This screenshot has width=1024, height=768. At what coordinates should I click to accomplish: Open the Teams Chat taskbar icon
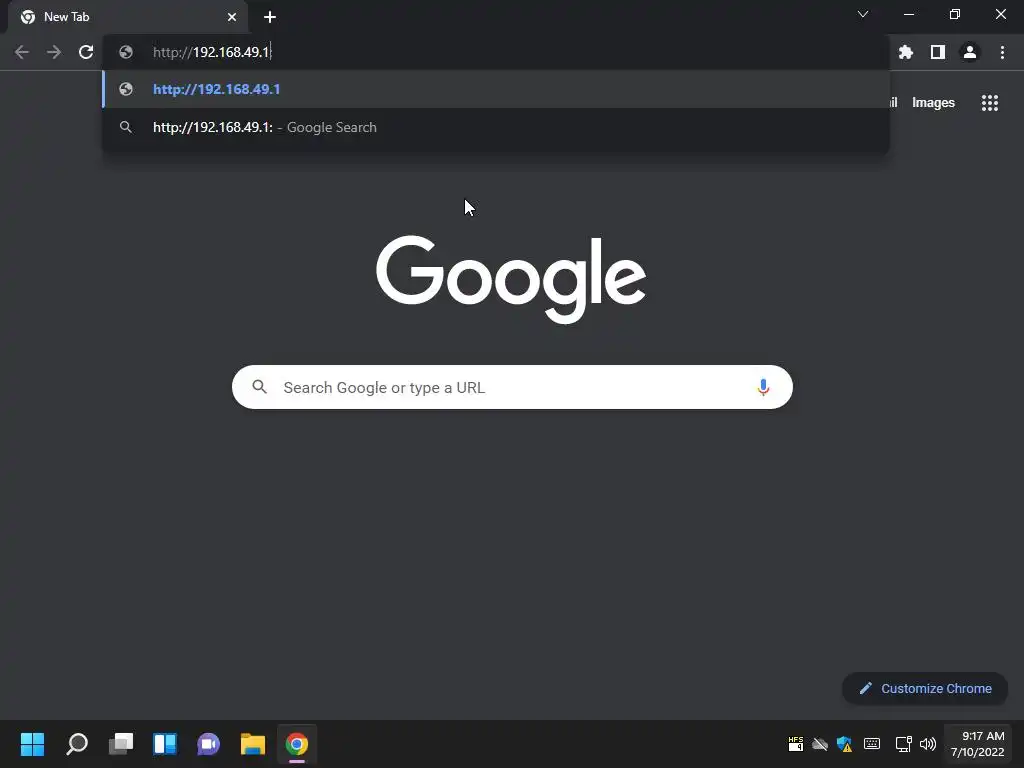(209, 744)
